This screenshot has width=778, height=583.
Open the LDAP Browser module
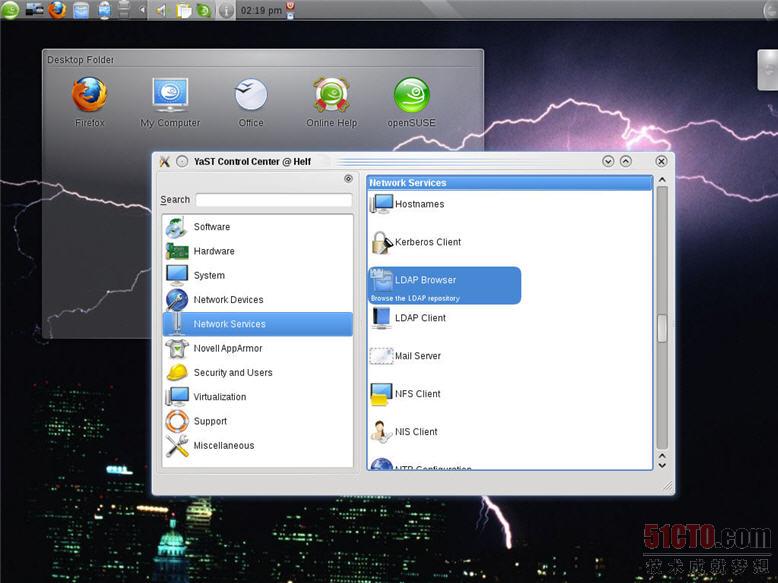pos(445,285)
